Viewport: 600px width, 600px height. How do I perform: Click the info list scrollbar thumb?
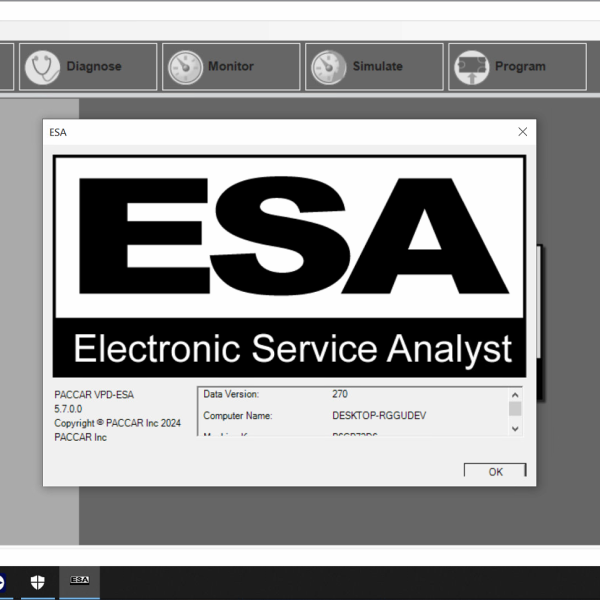coord(515,408)
